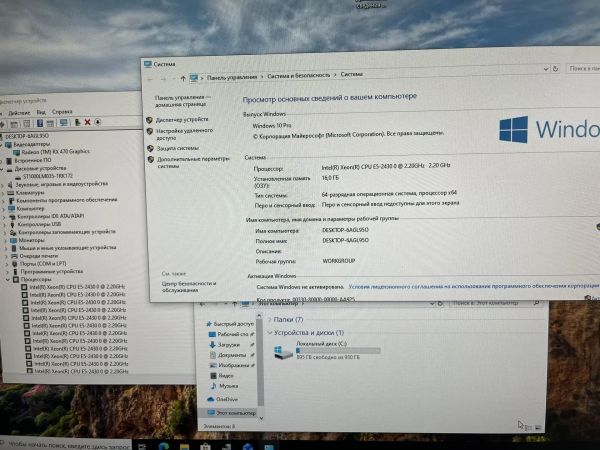The image size is (600, 450).
Task: Expand Мыши и иные указывающие устройства
Action: pos(6,248)
